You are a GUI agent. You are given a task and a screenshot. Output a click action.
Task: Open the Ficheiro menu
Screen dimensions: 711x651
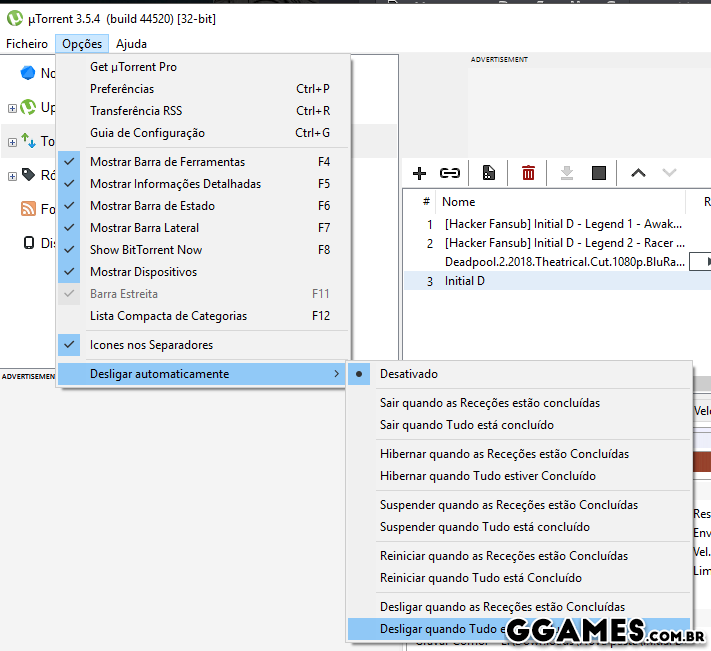tap(27, 44)
